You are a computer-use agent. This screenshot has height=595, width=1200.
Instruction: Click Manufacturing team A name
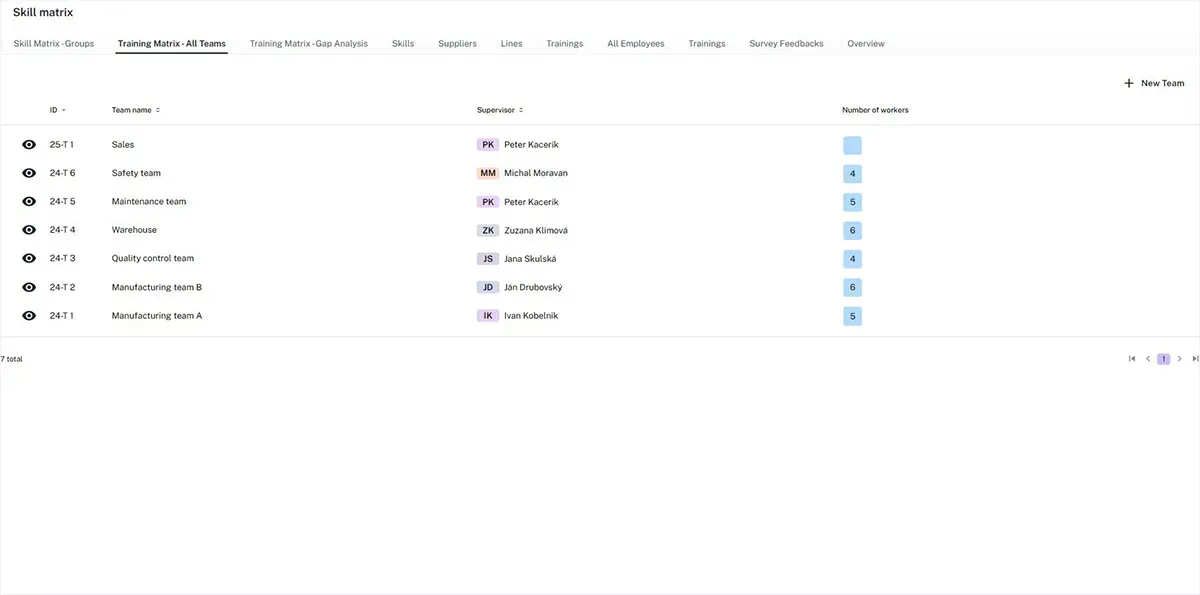click(157, 316)
